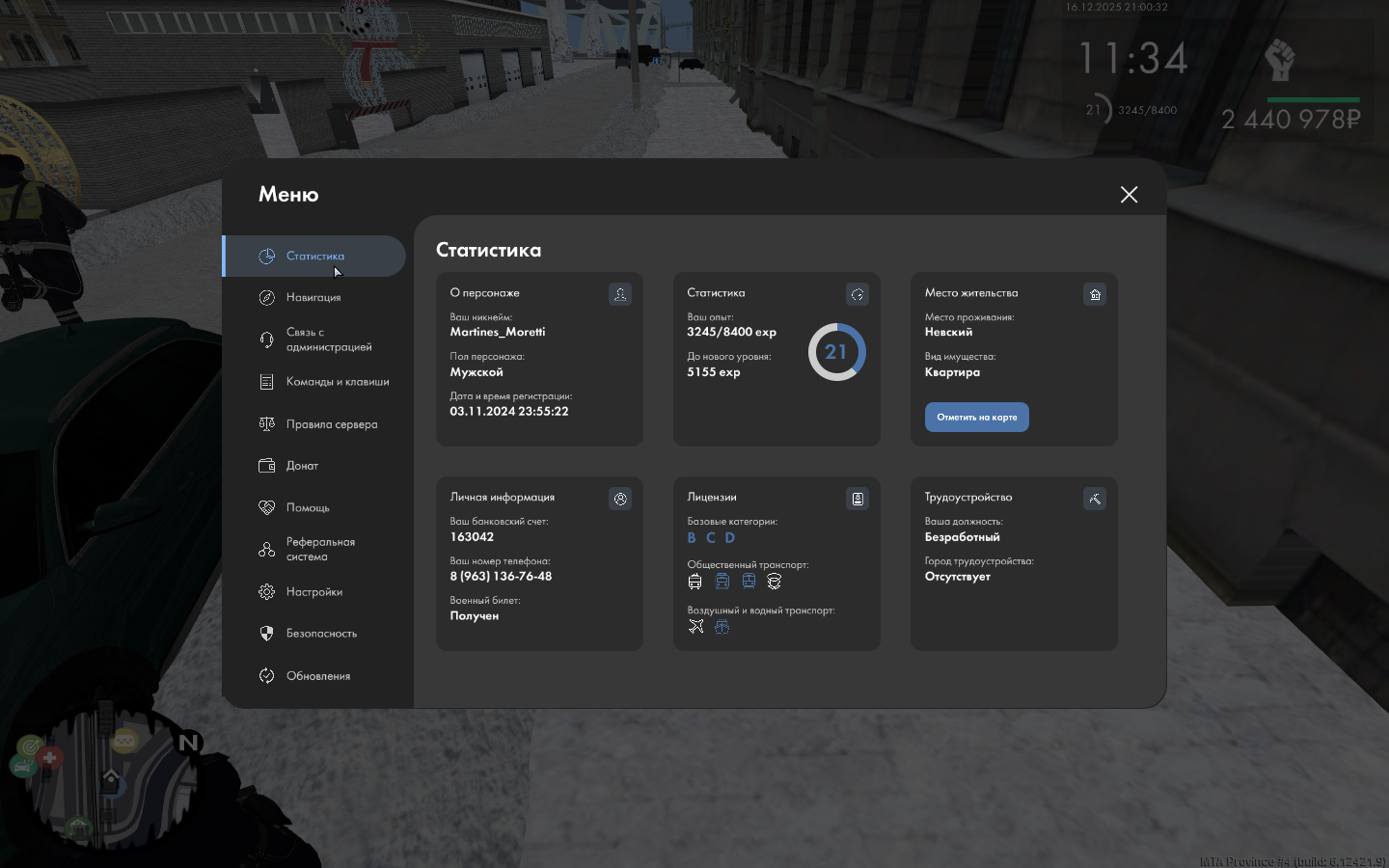Click the Безработный job title value
This screenshot has width=1389, height=868.
tap(963, 537)
